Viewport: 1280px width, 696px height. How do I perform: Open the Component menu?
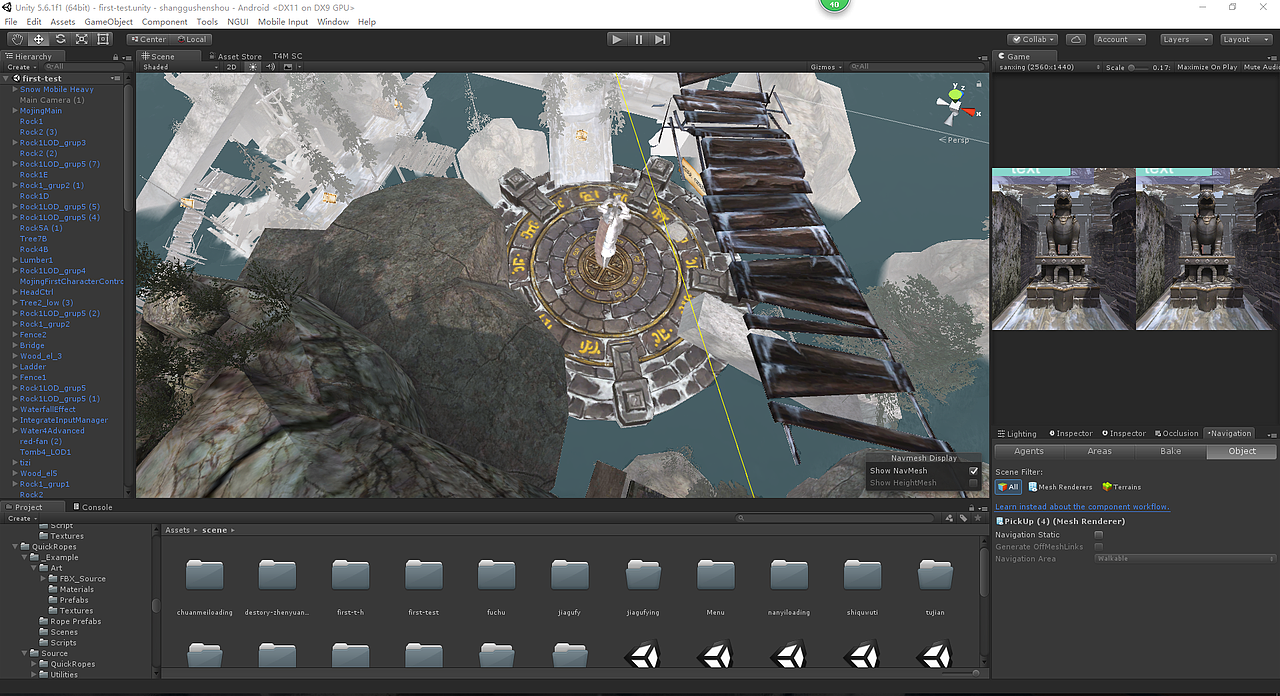(x=164, y=22)
